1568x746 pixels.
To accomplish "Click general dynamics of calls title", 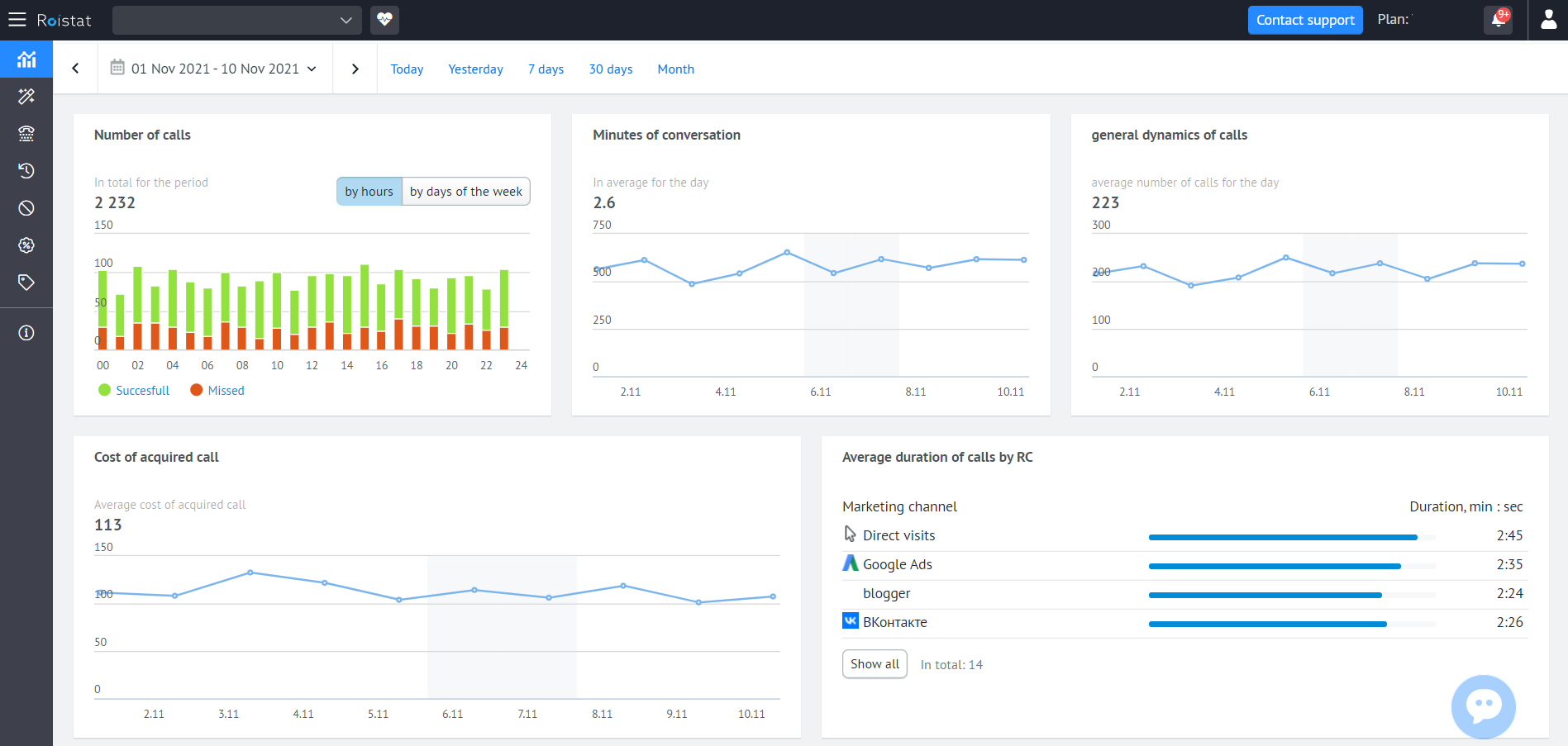I will (x=1169, y=135).
